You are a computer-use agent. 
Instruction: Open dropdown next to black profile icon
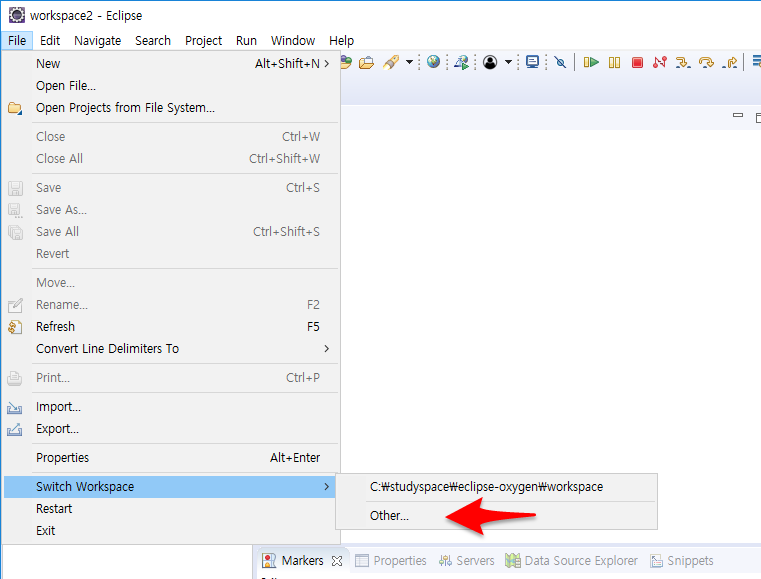pos(508,62)
